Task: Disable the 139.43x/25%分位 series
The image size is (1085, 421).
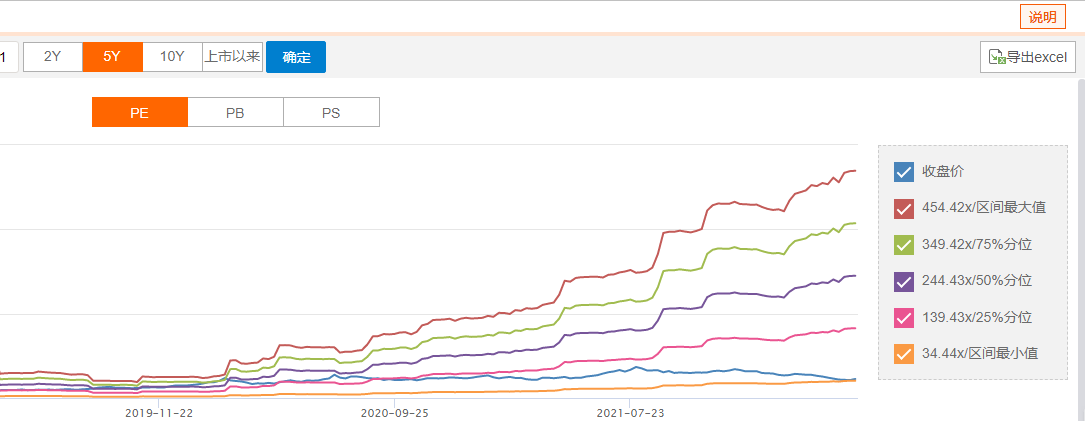Action: pos(904,317)
